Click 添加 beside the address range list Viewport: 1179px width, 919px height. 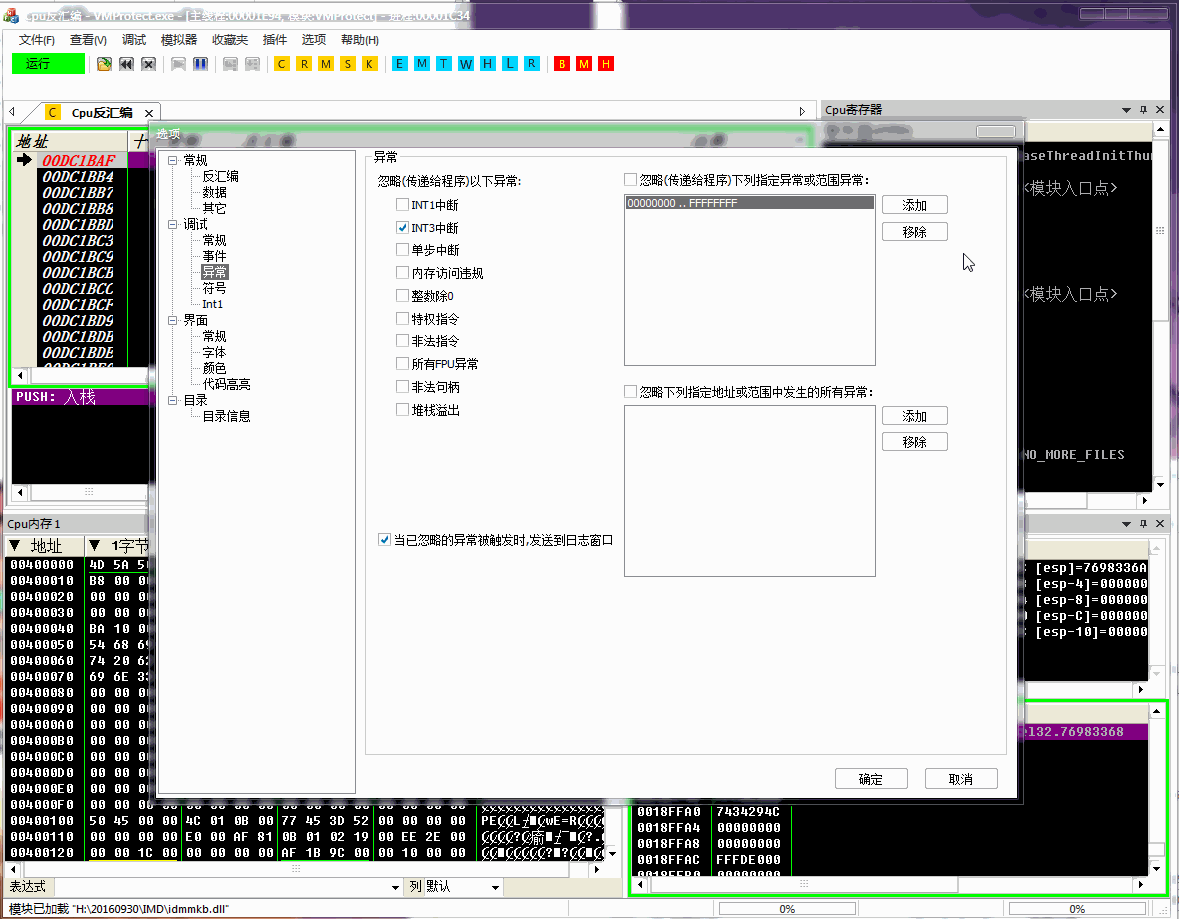click(914, 416)
